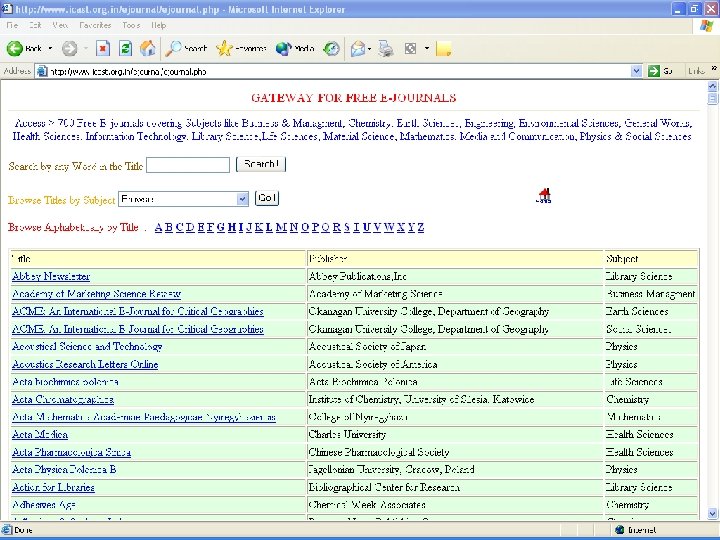Click the Windows logo throbber

pos(706,26)
